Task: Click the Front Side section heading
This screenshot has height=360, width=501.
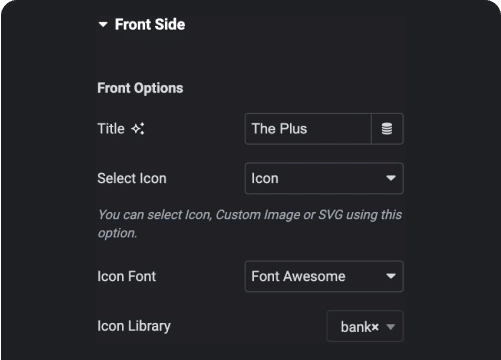Action: (150, 24)
